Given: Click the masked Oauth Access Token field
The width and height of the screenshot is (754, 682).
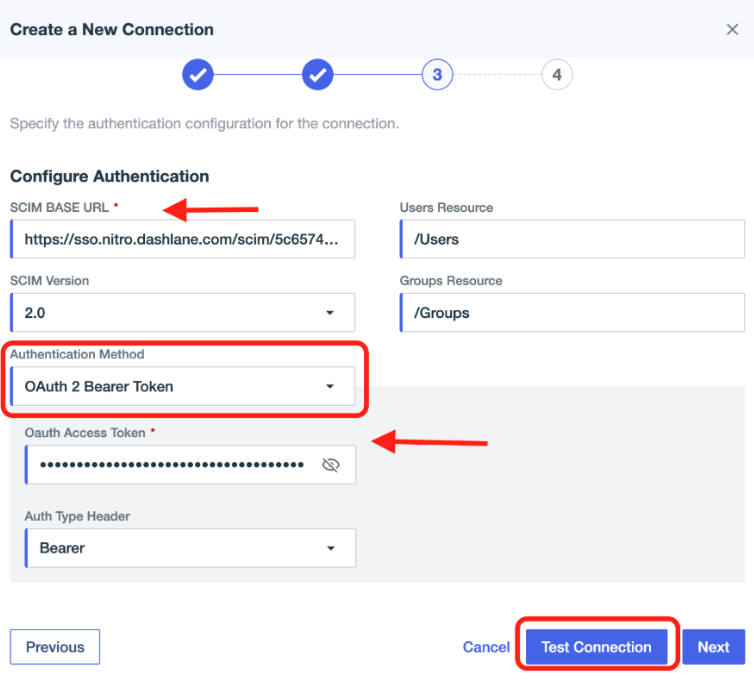Looking at the screenshot, I should point(170,465).
